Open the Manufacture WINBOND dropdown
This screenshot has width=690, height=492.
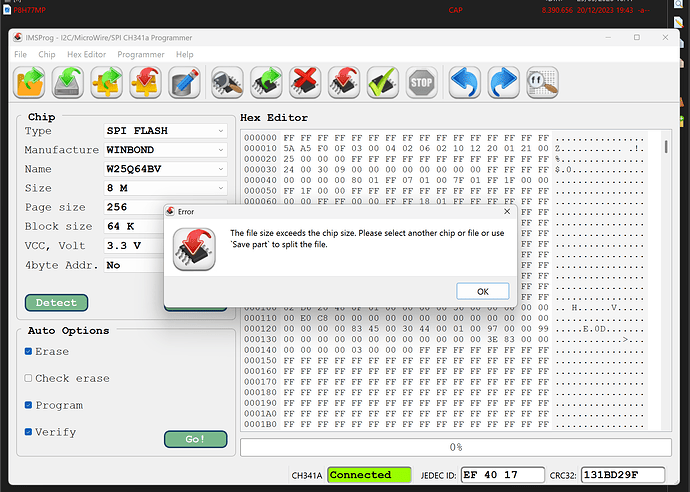click(x=165, y=150)
